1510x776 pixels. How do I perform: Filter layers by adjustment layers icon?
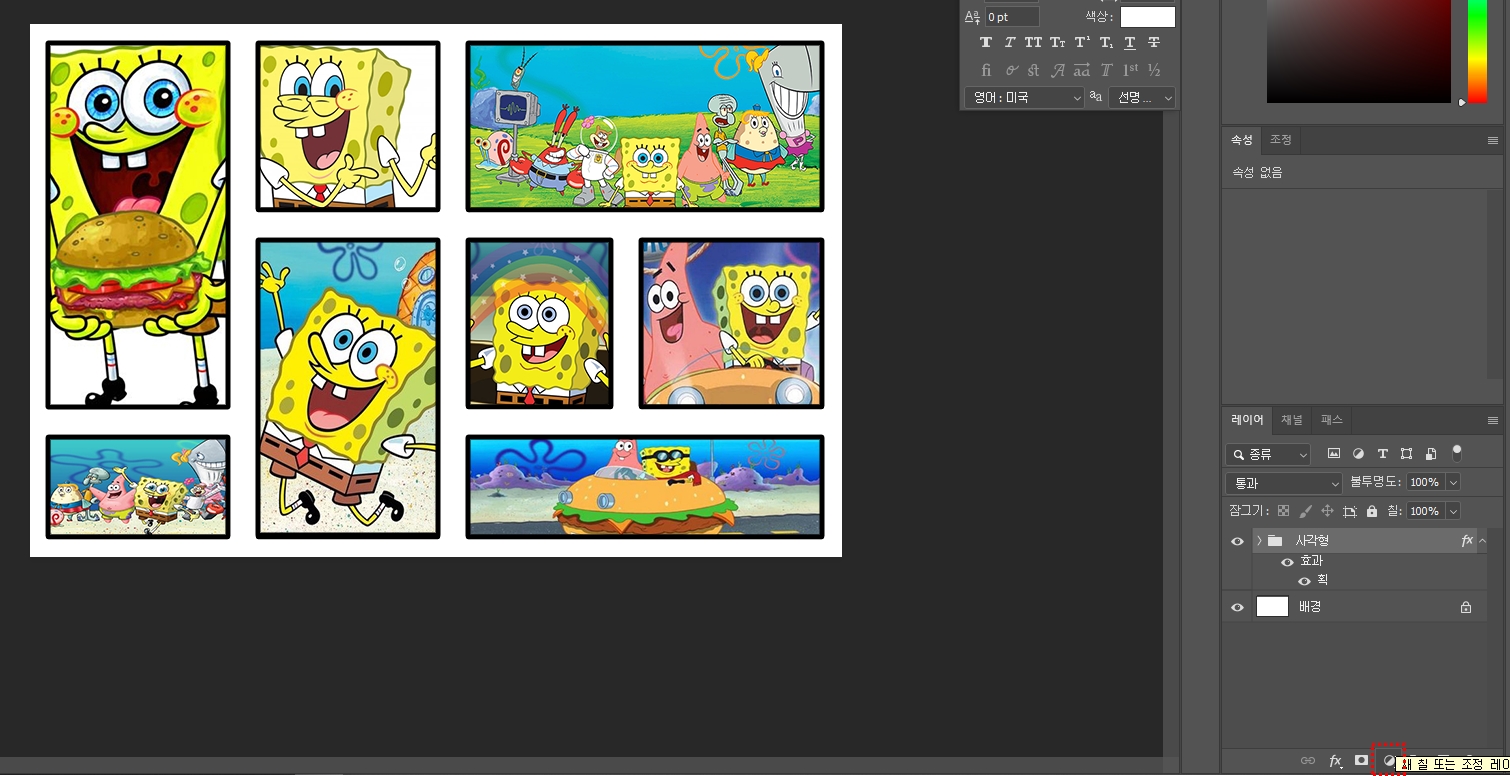pyautogui.click(x=1358, y=454)
